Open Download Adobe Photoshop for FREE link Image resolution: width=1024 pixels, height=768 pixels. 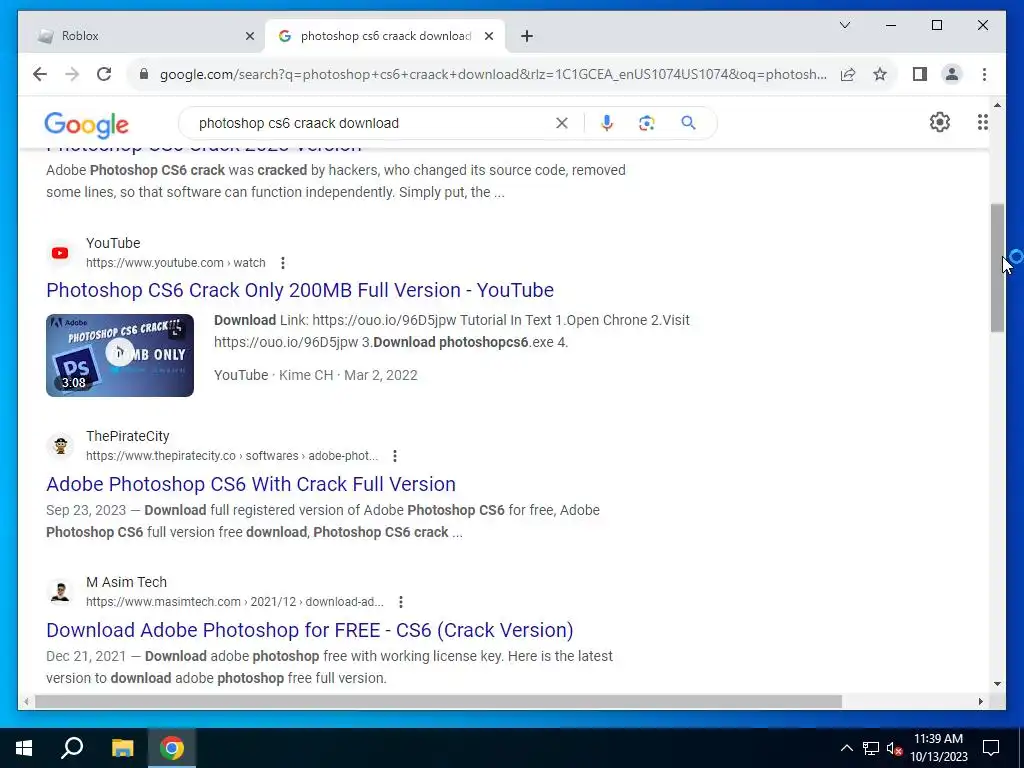tap(310, 630)
